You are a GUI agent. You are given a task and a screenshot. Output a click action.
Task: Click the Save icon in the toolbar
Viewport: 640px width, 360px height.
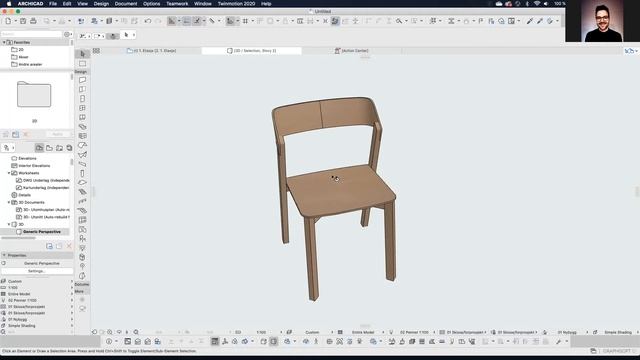coord(23,21)
